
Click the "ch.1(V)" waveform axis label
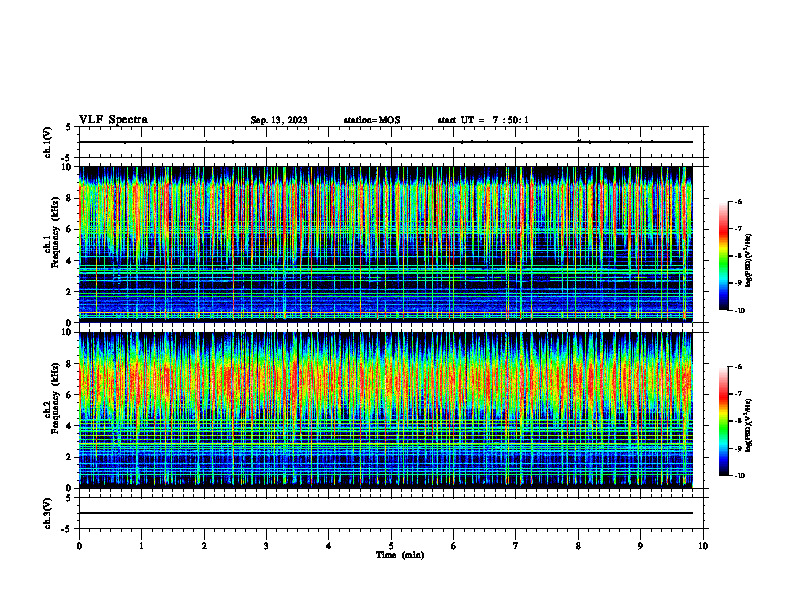click(48, 142)
